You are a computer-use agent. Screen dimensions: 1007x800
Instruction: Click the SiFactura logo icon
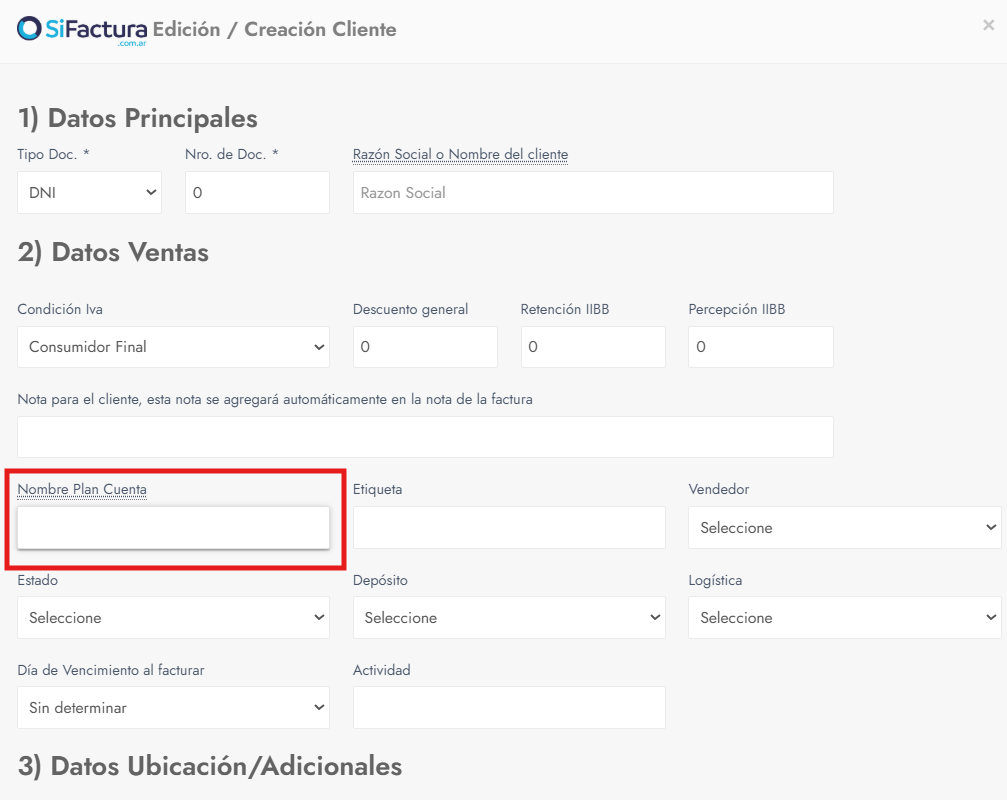click(30, 28)
